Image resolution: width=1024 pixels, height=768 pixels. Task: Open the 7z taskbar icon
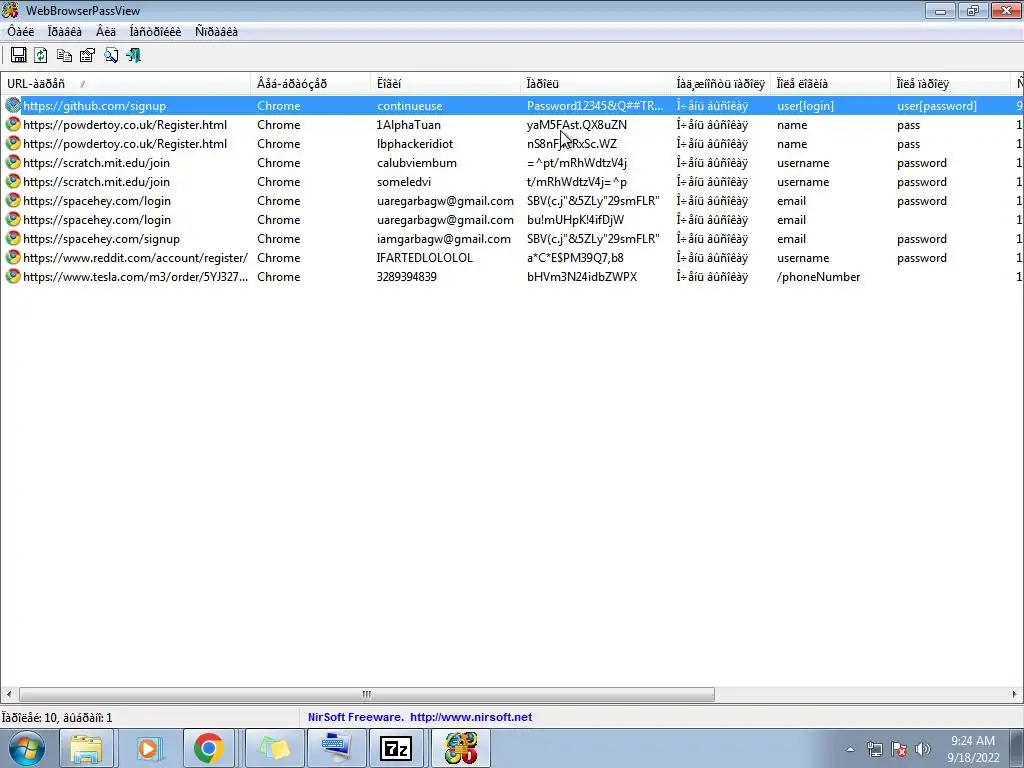(x=396, y=748)
